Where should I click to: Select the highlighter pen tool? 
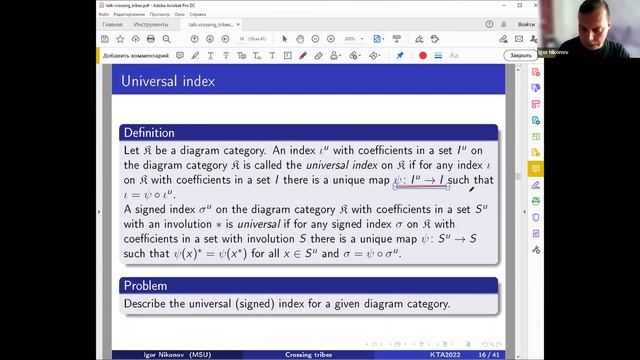click(x=195, y=56)
